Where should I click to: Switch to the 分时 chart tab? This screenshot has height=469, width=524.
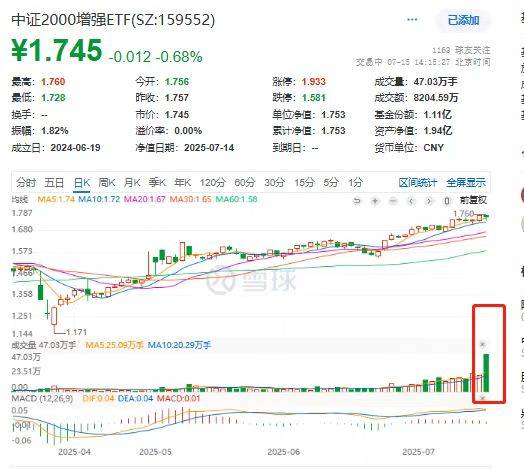point(26,183)
